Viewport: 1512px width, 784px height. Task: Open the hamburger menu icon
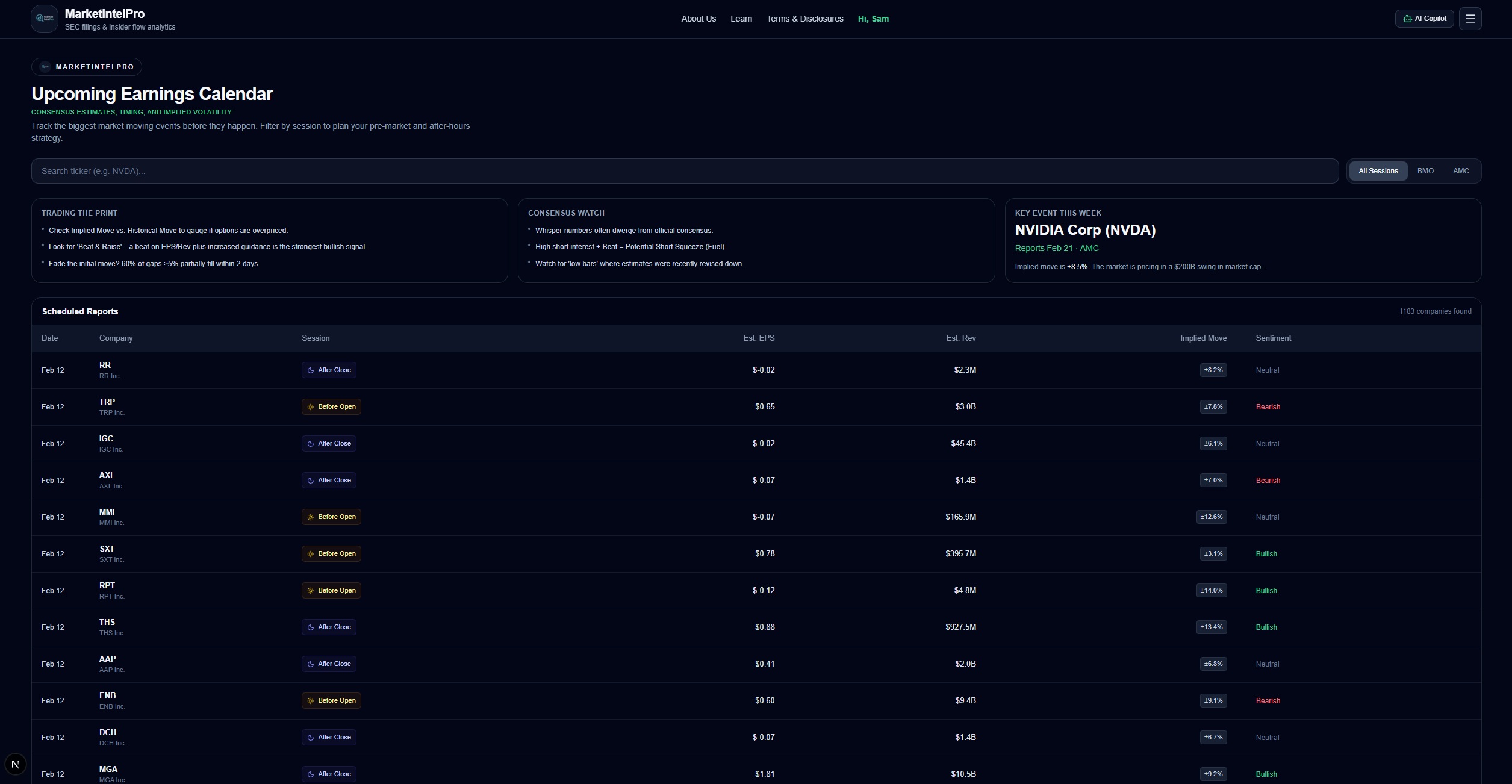click(x=1470, y=19)
